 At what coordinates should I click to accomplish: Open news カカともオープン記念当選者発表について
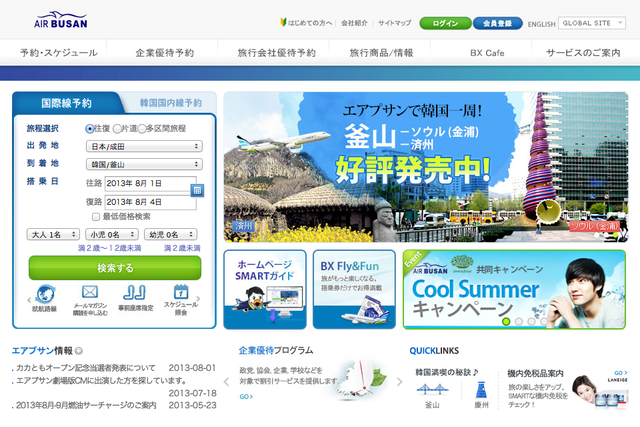tap(86, 368)
